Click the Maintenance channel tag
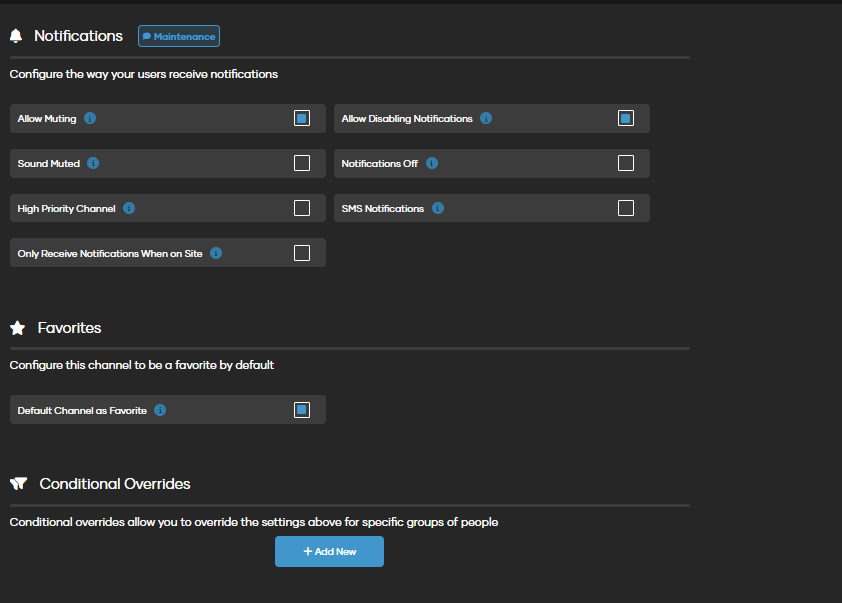The image size is (842, 603). tap(179, 36)
